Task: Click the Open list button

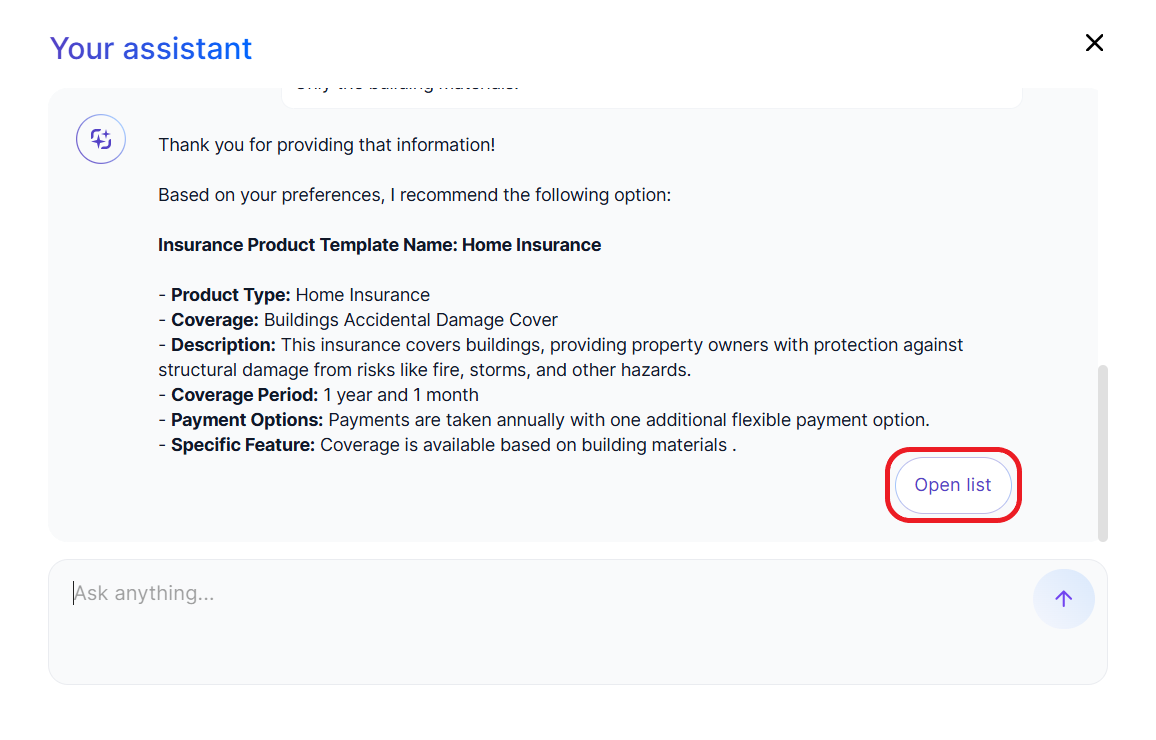Action: pyautogui.click(x=953, y=485)
